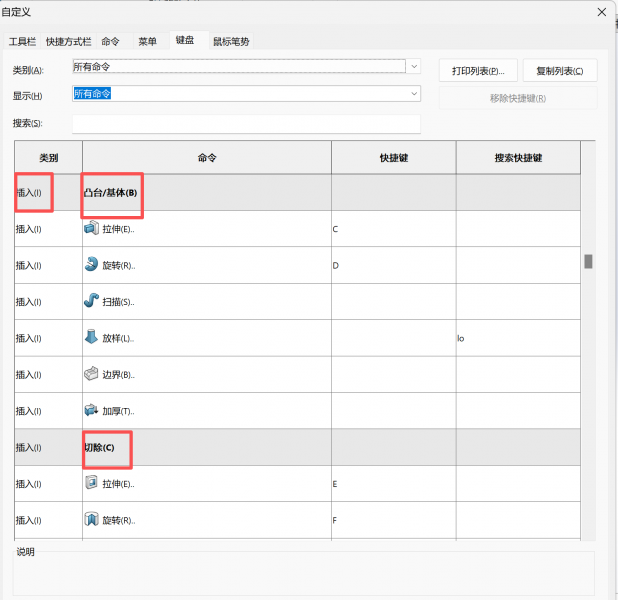The height and width of the screenshot is (600, 618).
Task: Click the 快捷键 column header
Action: 394,158
